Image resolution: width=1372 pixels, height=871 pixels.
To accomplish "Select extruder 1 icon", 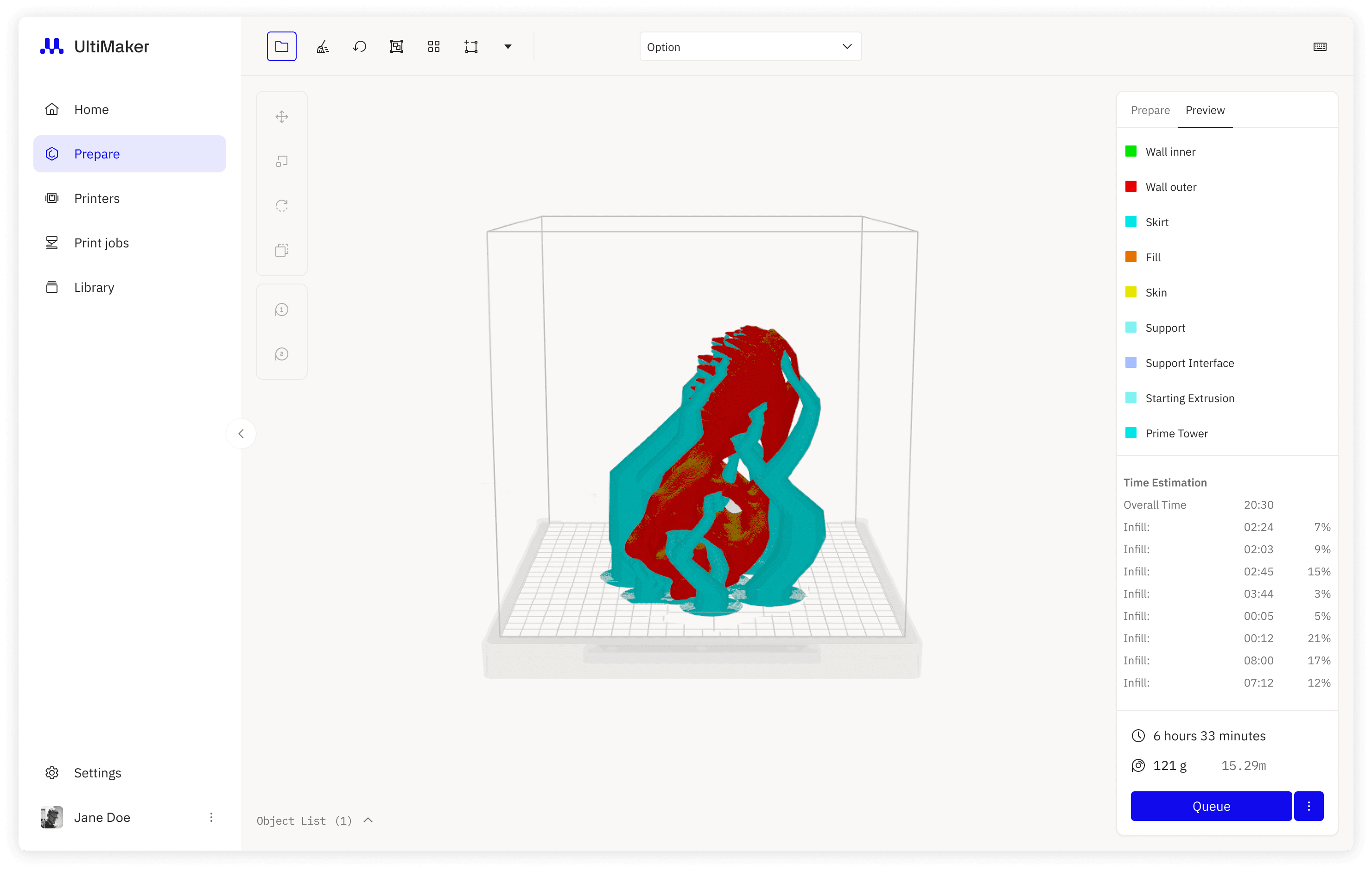I will [x=281, y=309].
